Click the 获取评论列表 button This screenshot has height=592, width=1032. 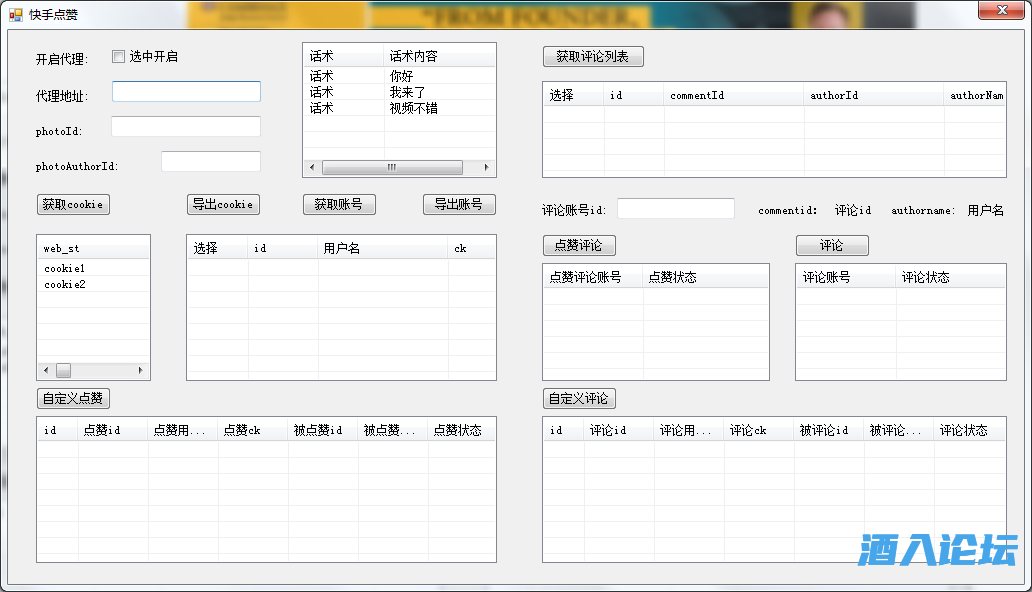(593, 56)
